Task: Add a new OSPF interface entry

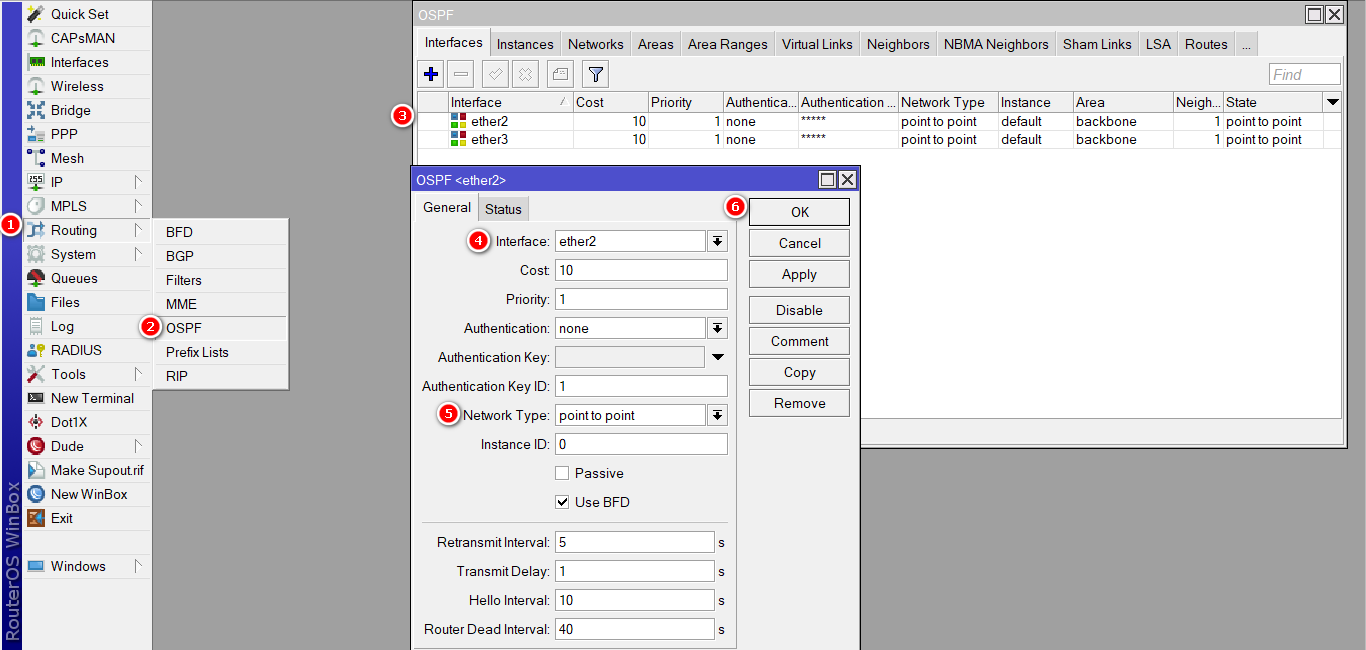Action: pyautogui.click(x=430, y=73)
